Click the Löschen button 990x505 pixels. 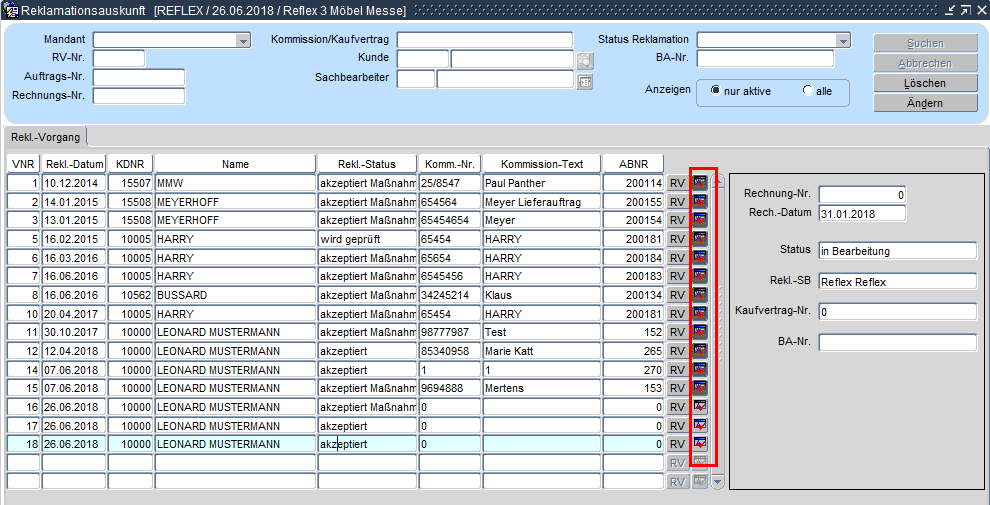coord(924,83)
